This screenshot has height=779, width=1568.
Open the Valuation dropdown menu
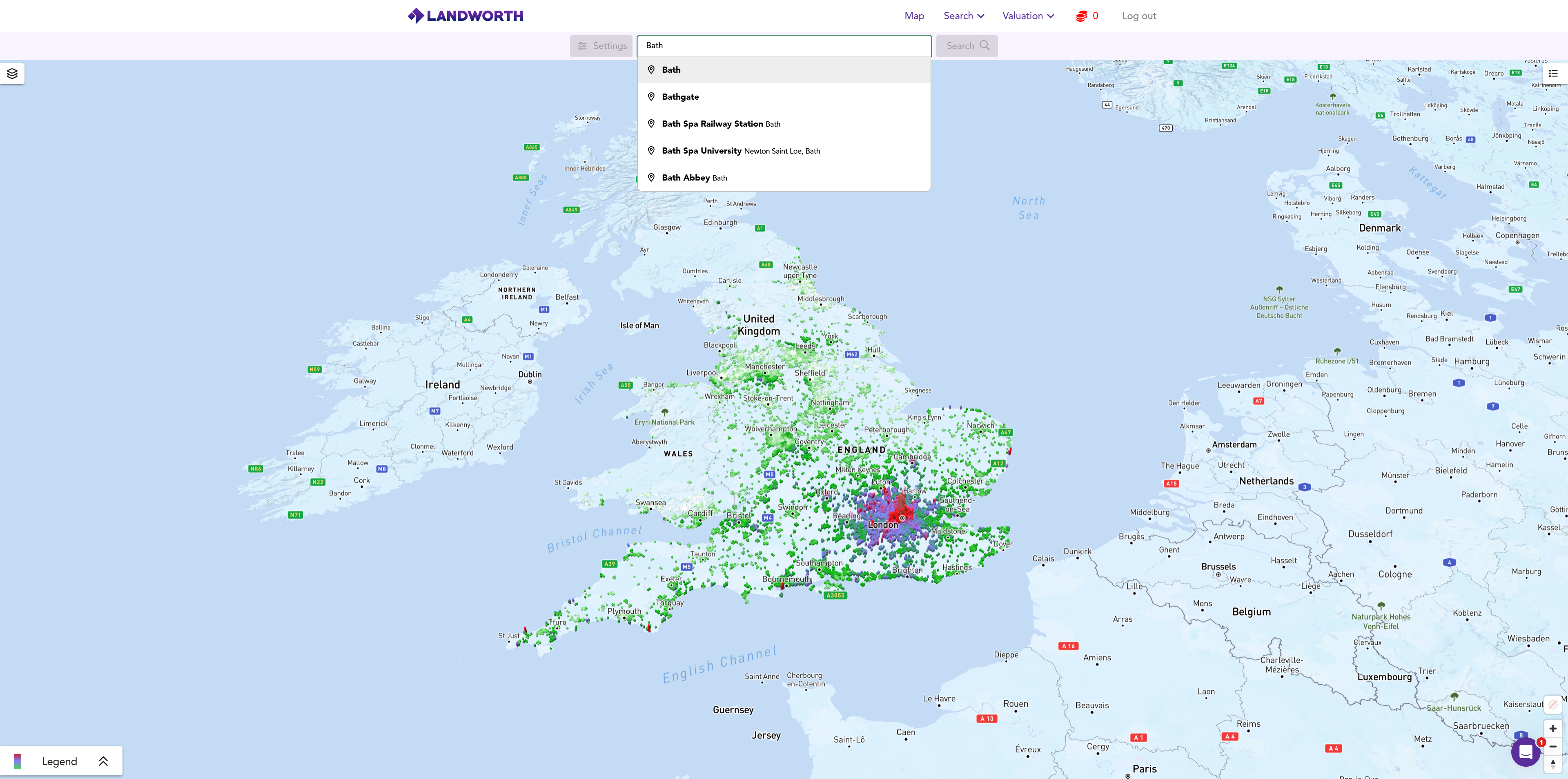tap(1028, 16)
